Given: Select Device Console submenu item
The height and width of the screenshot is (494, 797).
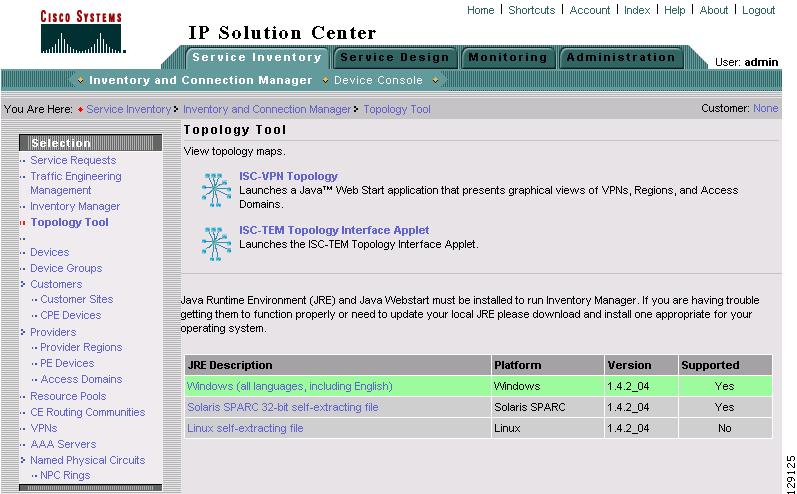Looking at the screenshot, I should (x=378, y=80).
